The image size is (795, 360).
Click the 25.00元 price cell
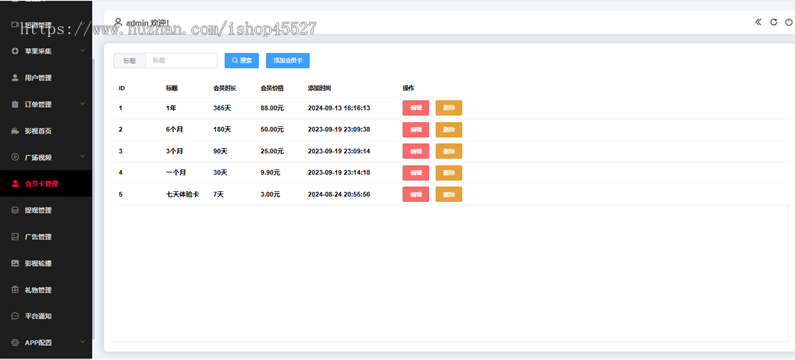272,151
